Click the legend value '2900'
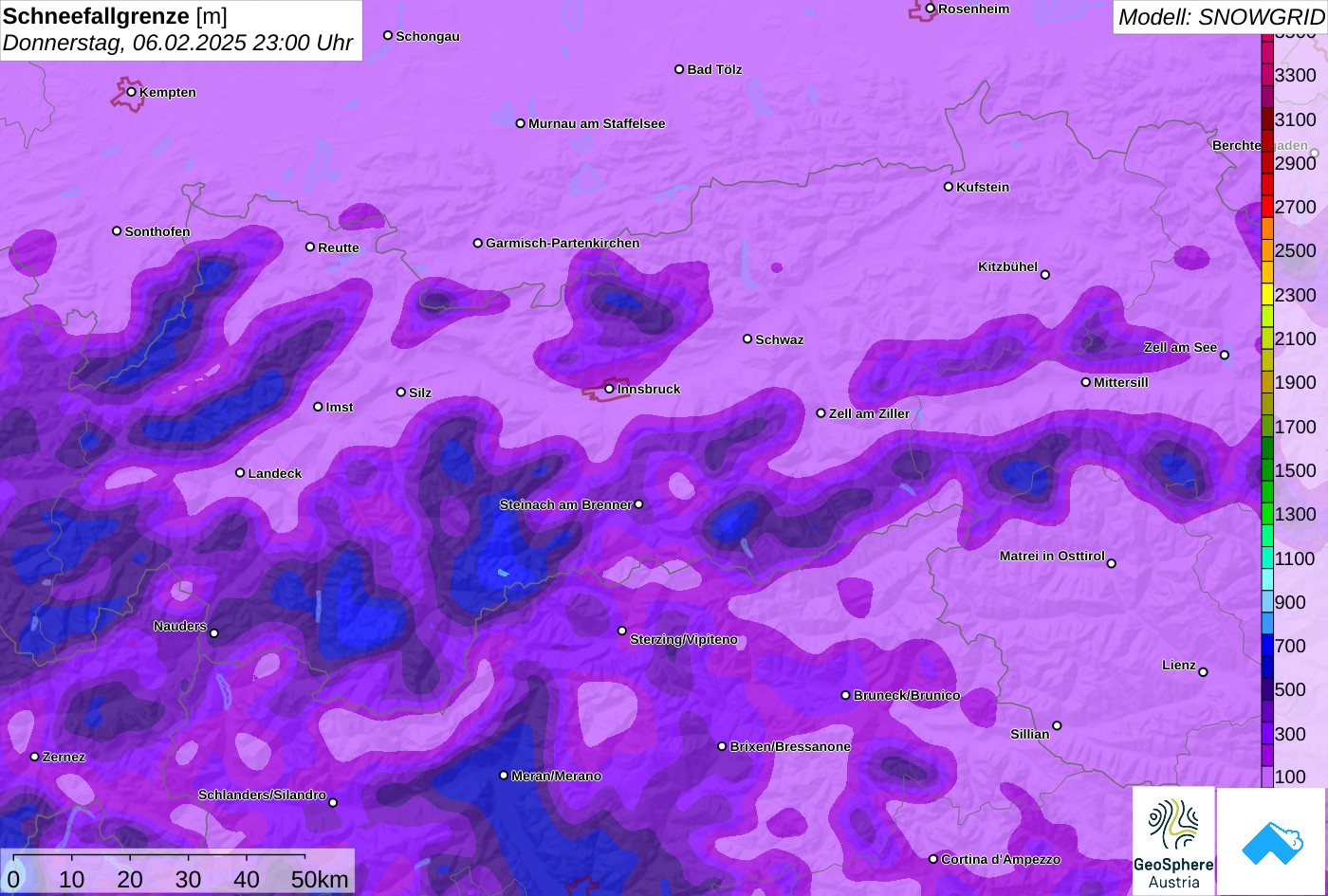Screen dimensions: 1328x896 coord(1296,163)
